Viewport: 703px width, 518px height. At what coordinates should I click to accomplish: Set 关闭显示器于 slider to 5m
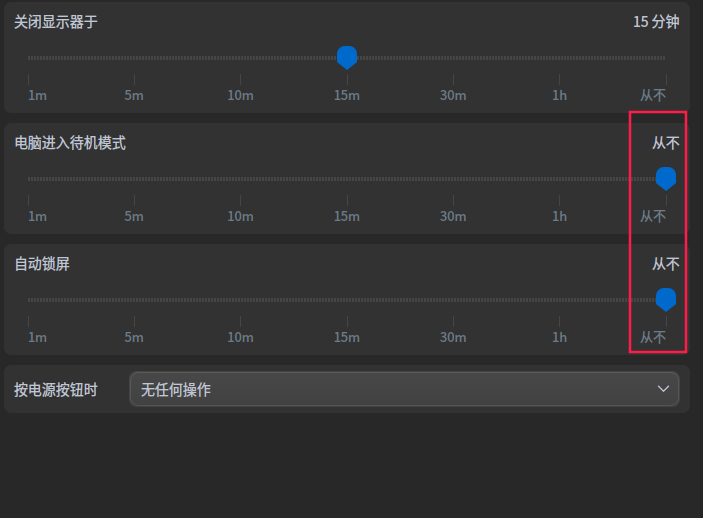pyautogui.click(x=135, y=58)
